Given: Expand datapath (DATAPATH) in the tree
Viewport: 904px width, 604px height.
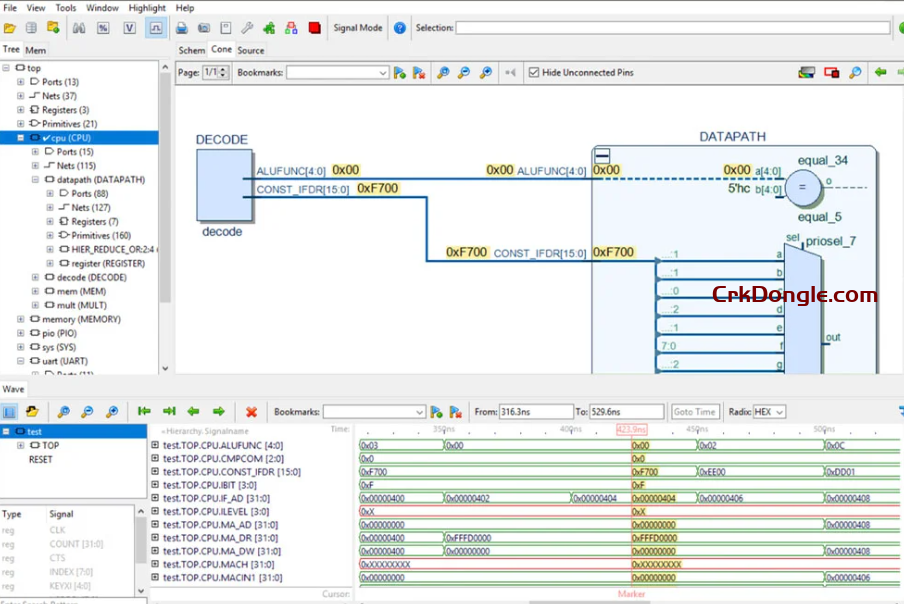Looking at the screenshot, I should click(36, 181).
